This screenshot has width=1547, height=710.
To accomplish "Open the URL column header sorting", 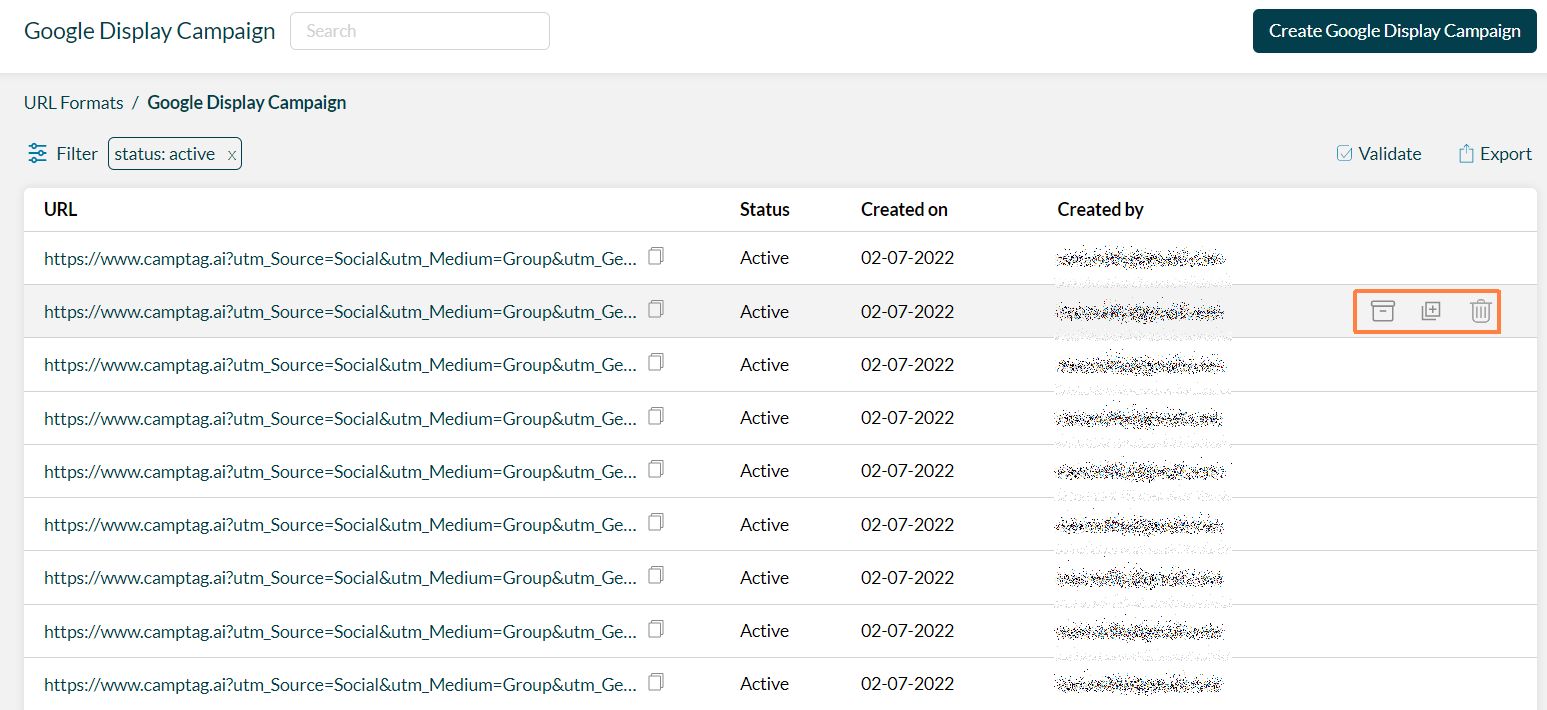I will (x=60, y=209).
